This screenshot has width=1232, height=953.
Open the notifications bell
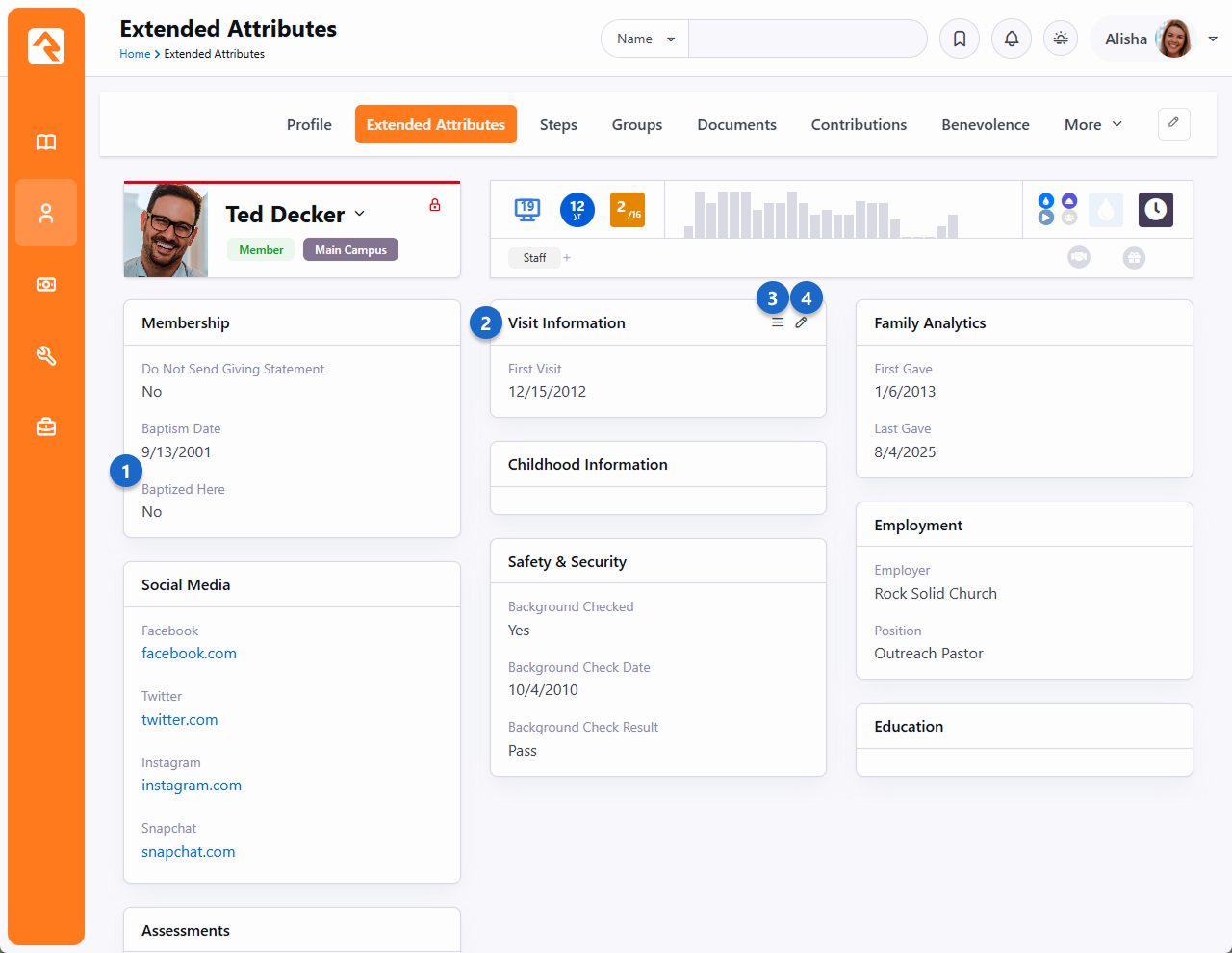point(1012,39)
